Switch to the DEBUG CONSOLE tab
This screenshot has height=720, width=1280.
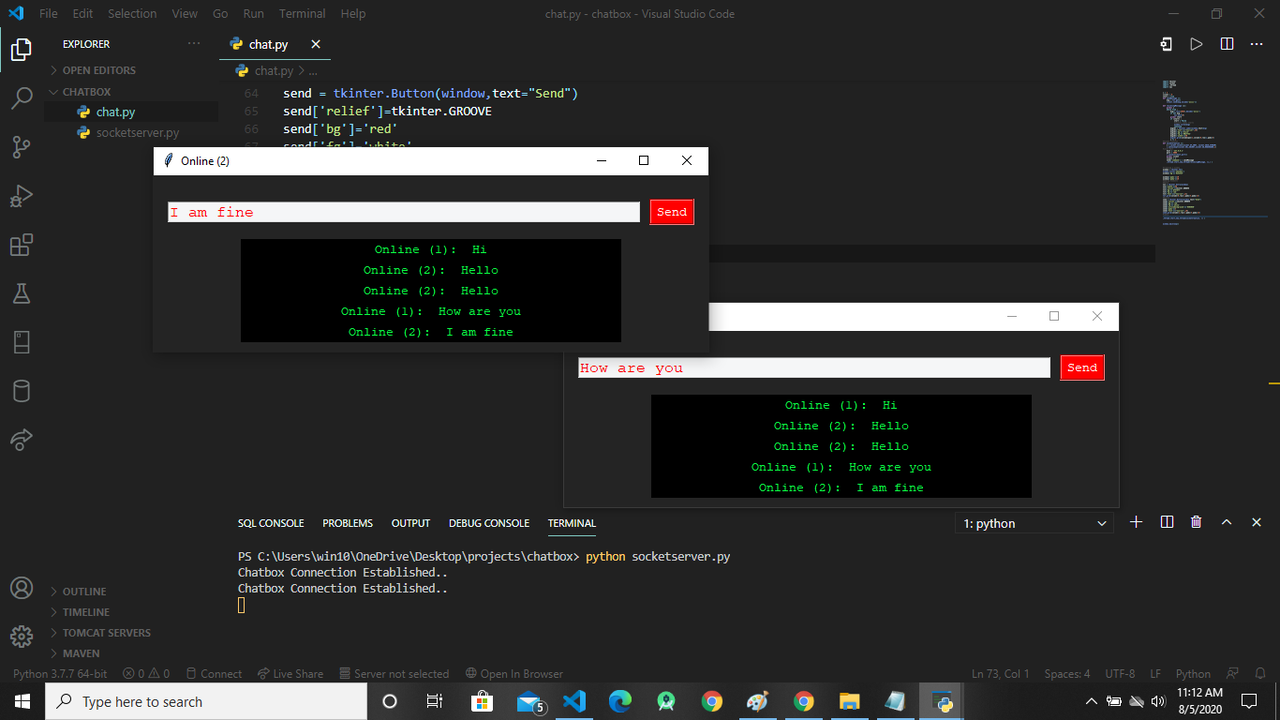click(489, 523)
